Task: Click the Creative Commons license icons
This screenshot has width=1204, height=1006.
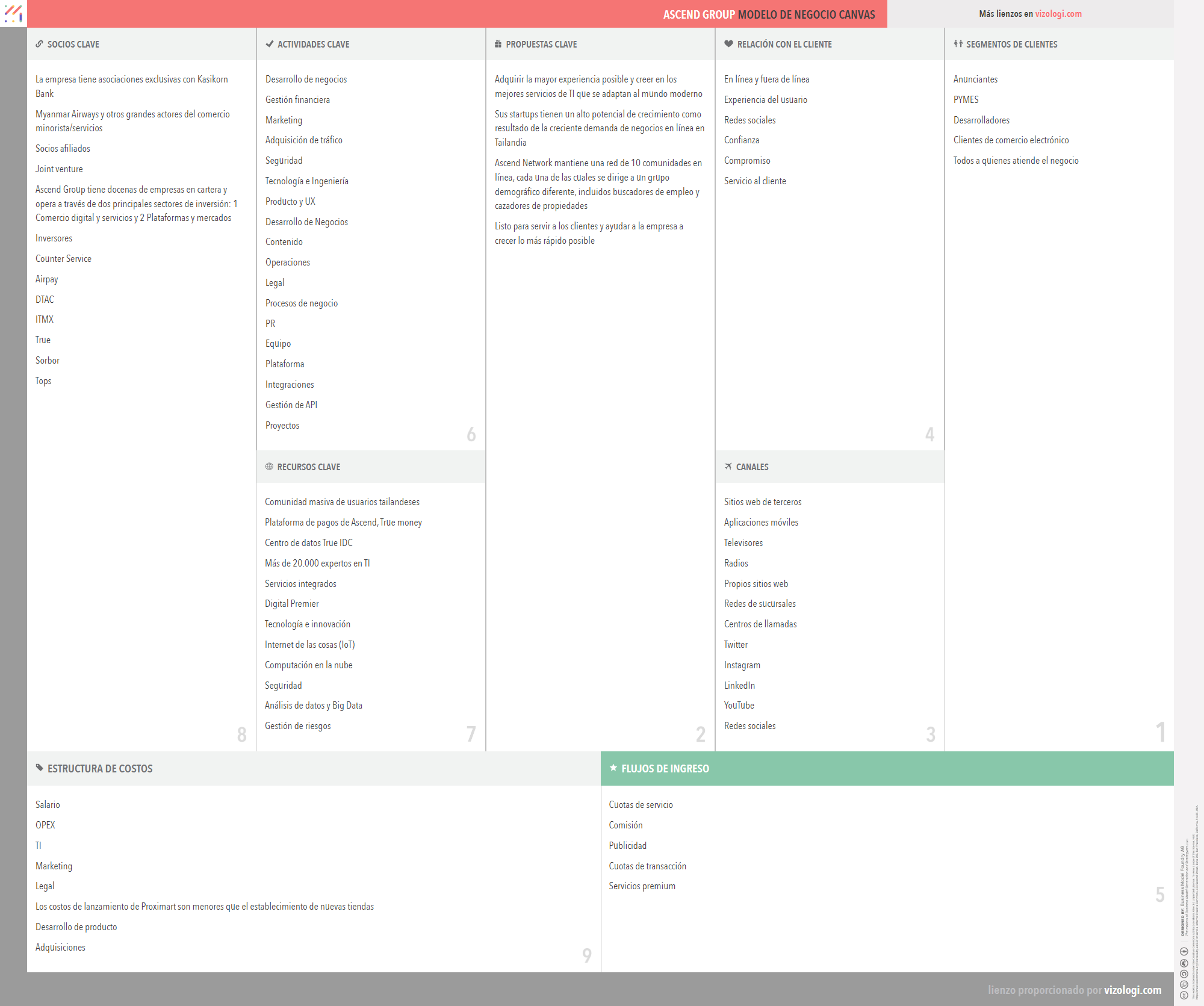Action: (1184, 973)
